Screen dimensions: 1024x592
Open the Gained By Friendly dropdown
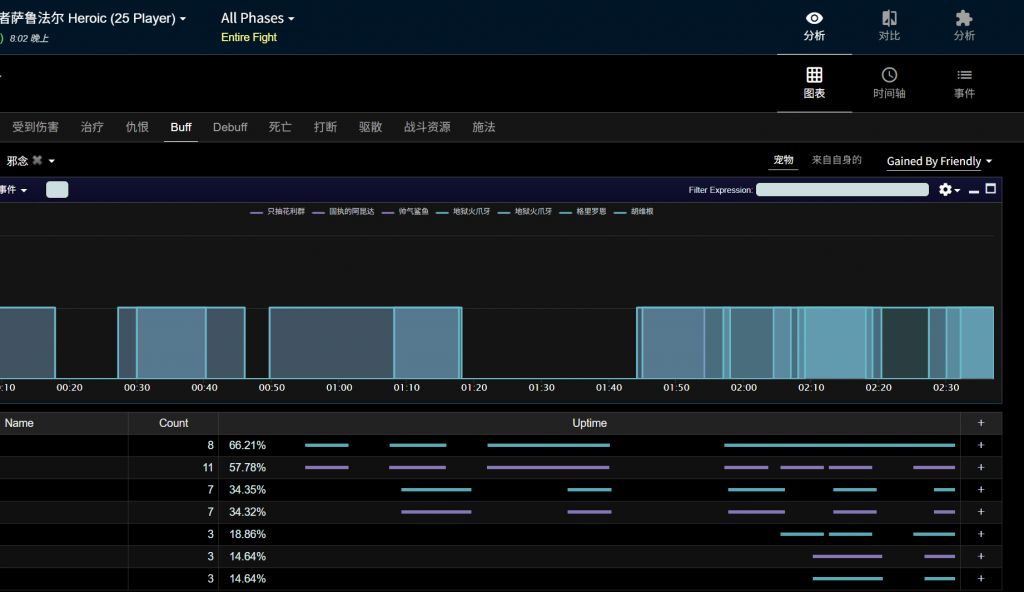point(939,161)
